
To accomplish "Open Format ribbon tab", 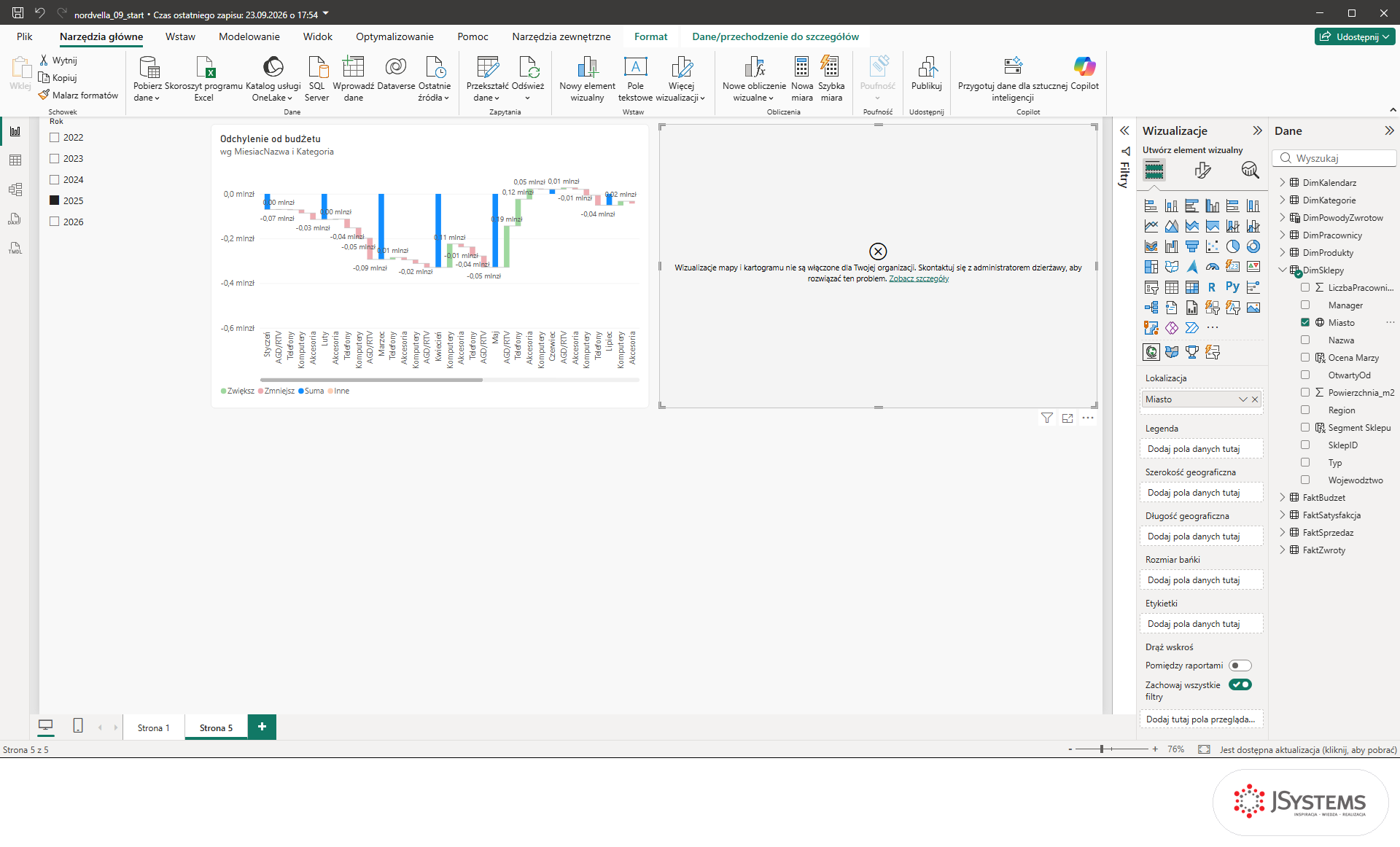I will [x=650, y=36].
